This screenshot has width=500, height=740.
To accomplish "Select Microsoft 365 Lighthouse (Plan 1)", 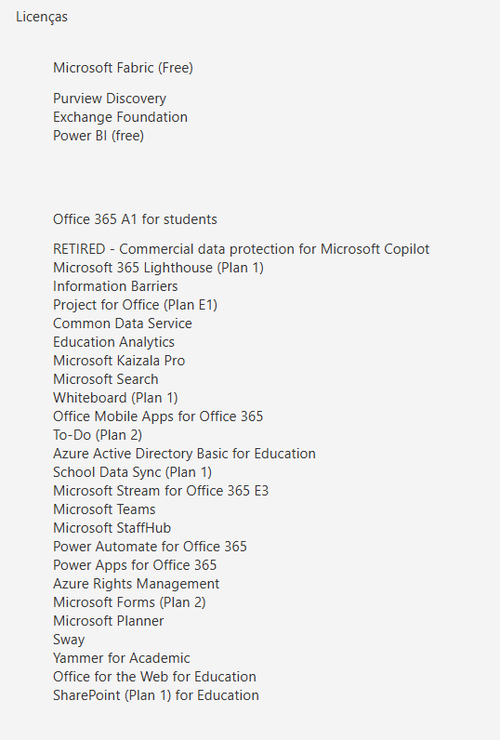I will 158,268.
